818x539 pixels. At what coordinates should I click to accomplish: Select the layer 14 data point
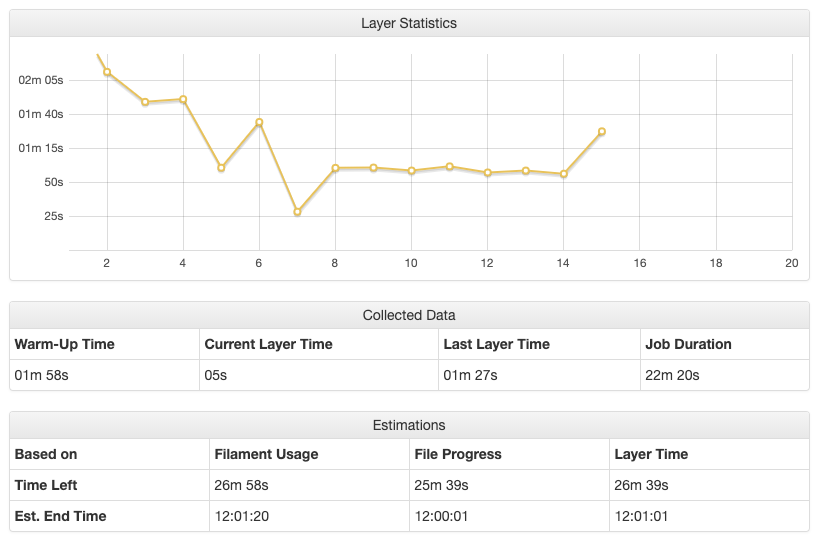click(564, 174)
